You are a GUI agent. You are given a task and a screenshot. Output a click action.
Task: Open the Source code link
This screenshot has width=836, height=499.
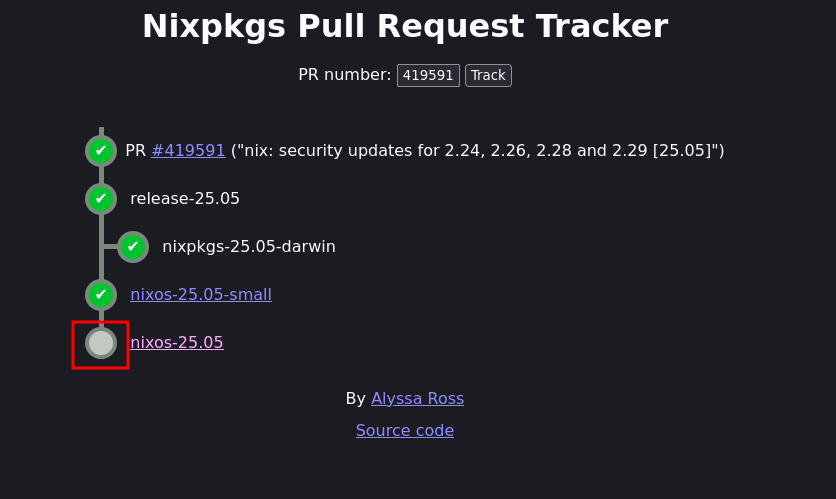tap(405, 430)
